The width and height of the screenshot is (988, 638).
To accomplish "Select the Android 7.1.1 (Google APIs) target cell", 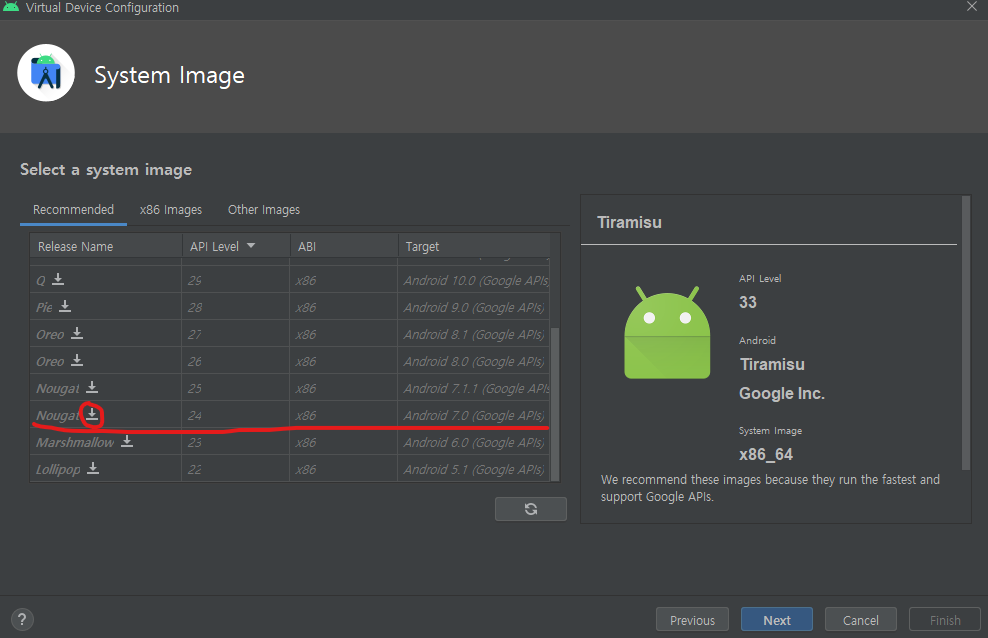I will pyautogui.click(x=473, y=388).
